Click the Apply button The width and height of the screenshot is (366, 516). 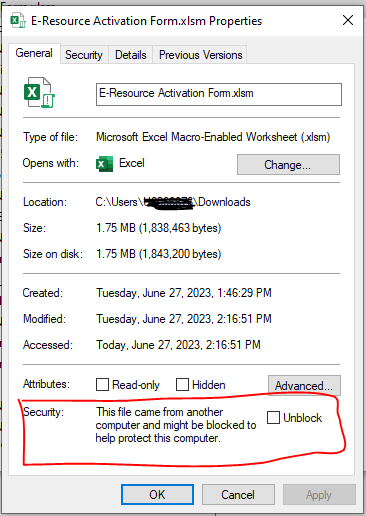[x=319, y=495]
